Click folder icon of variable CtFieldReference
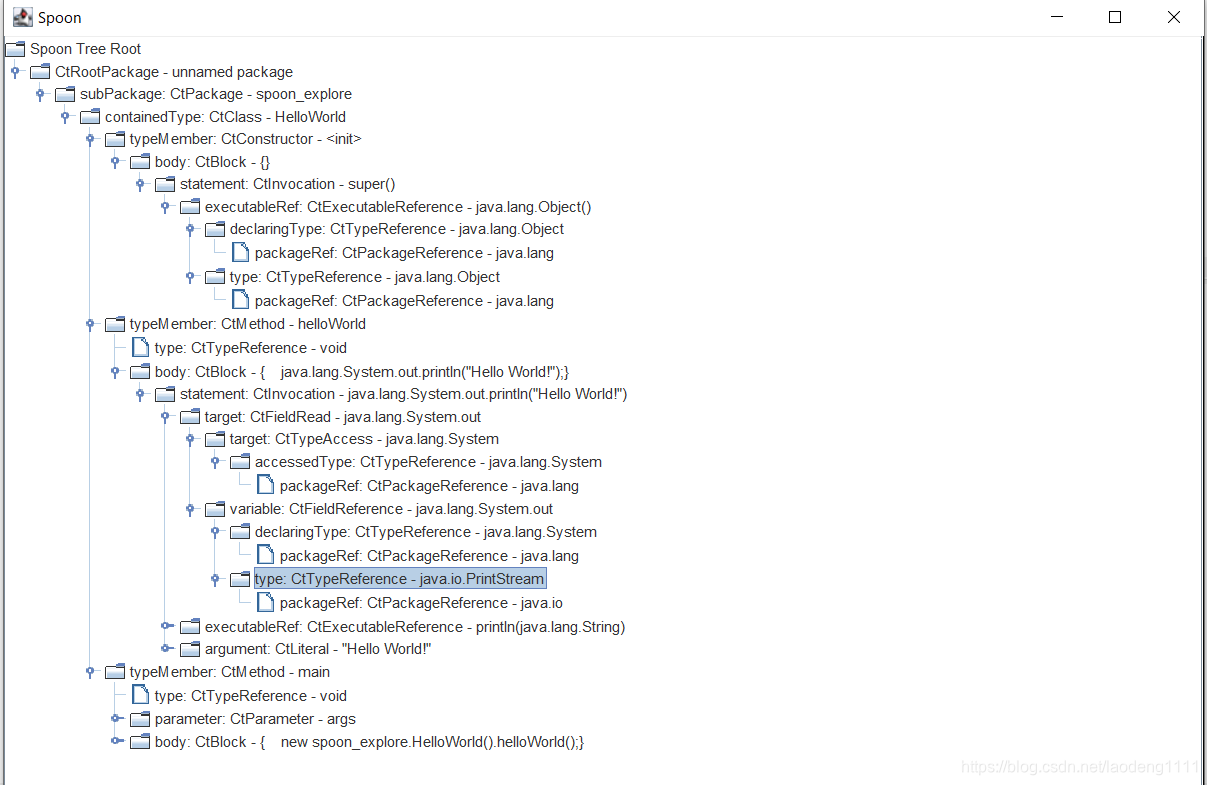This screenshot has width=1207, height=785. pos(215,509)
